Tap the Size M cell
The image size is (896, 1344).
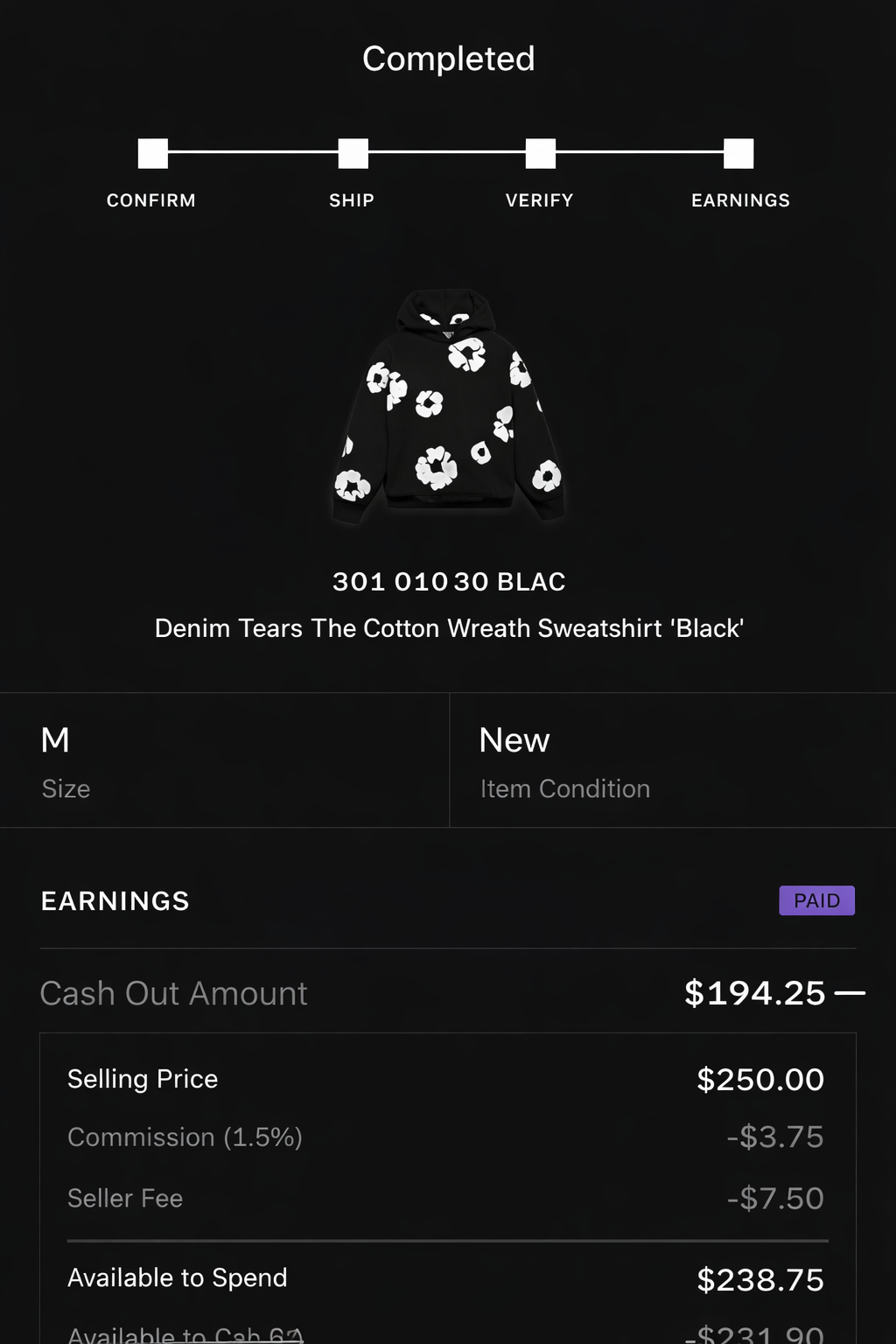coord(224,760)
